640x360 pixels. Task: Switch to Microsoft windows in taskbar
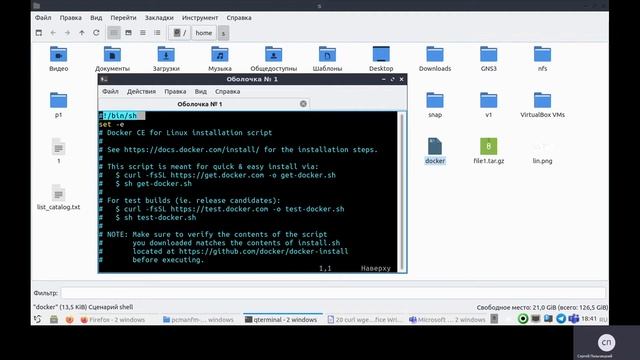[447, 320]
